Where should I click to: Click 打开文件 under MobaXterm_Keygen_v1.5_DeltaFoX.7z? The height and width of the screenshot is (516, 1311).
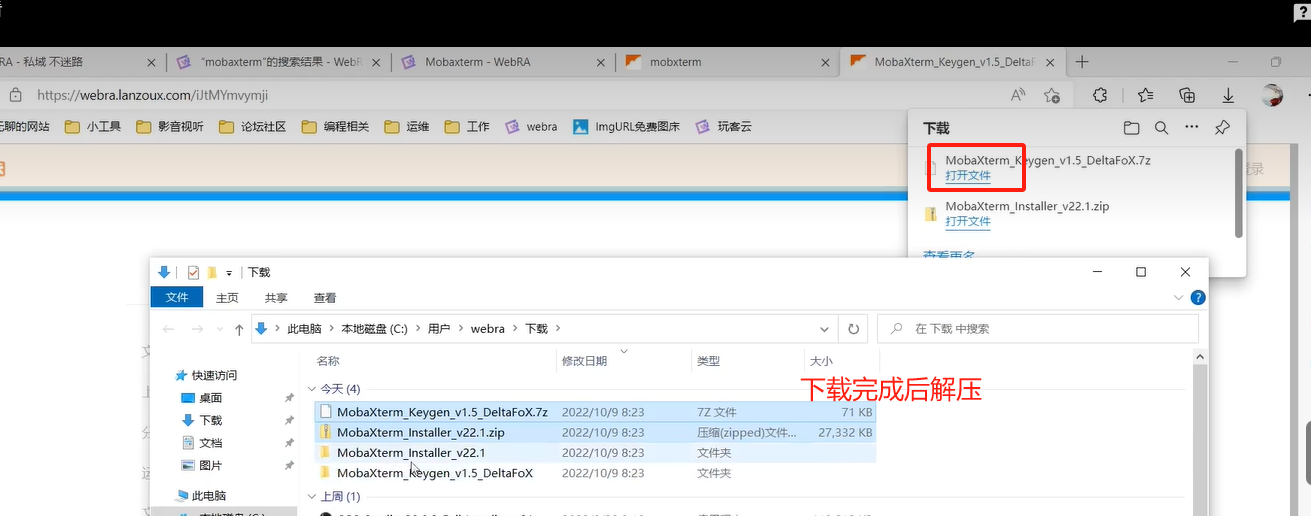pyautogui.click(x=968, y=176)
